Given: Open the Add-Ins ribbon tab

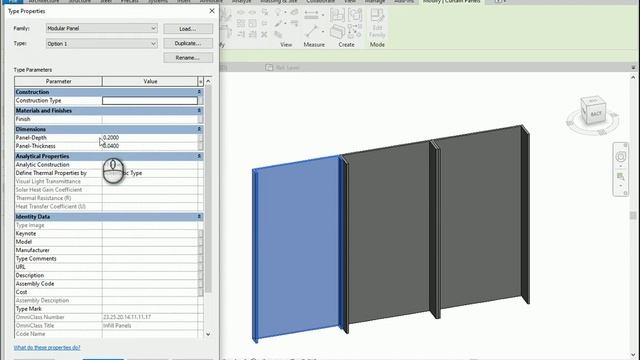Looking at the screenshot, I should coord(404,2).
